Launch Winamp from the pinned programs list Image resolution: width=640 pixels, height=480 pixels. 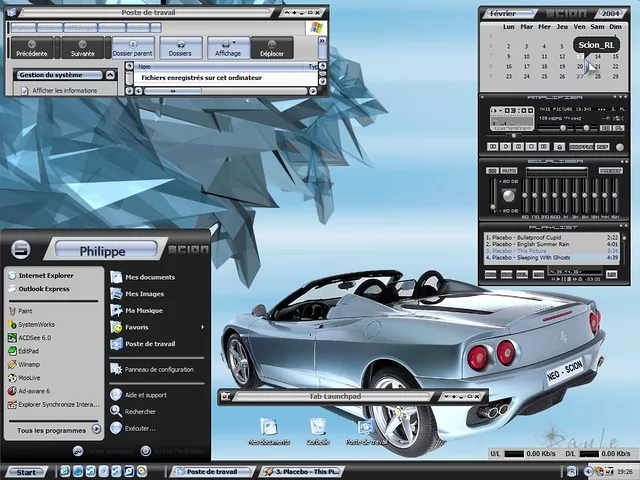pos(27,364)
